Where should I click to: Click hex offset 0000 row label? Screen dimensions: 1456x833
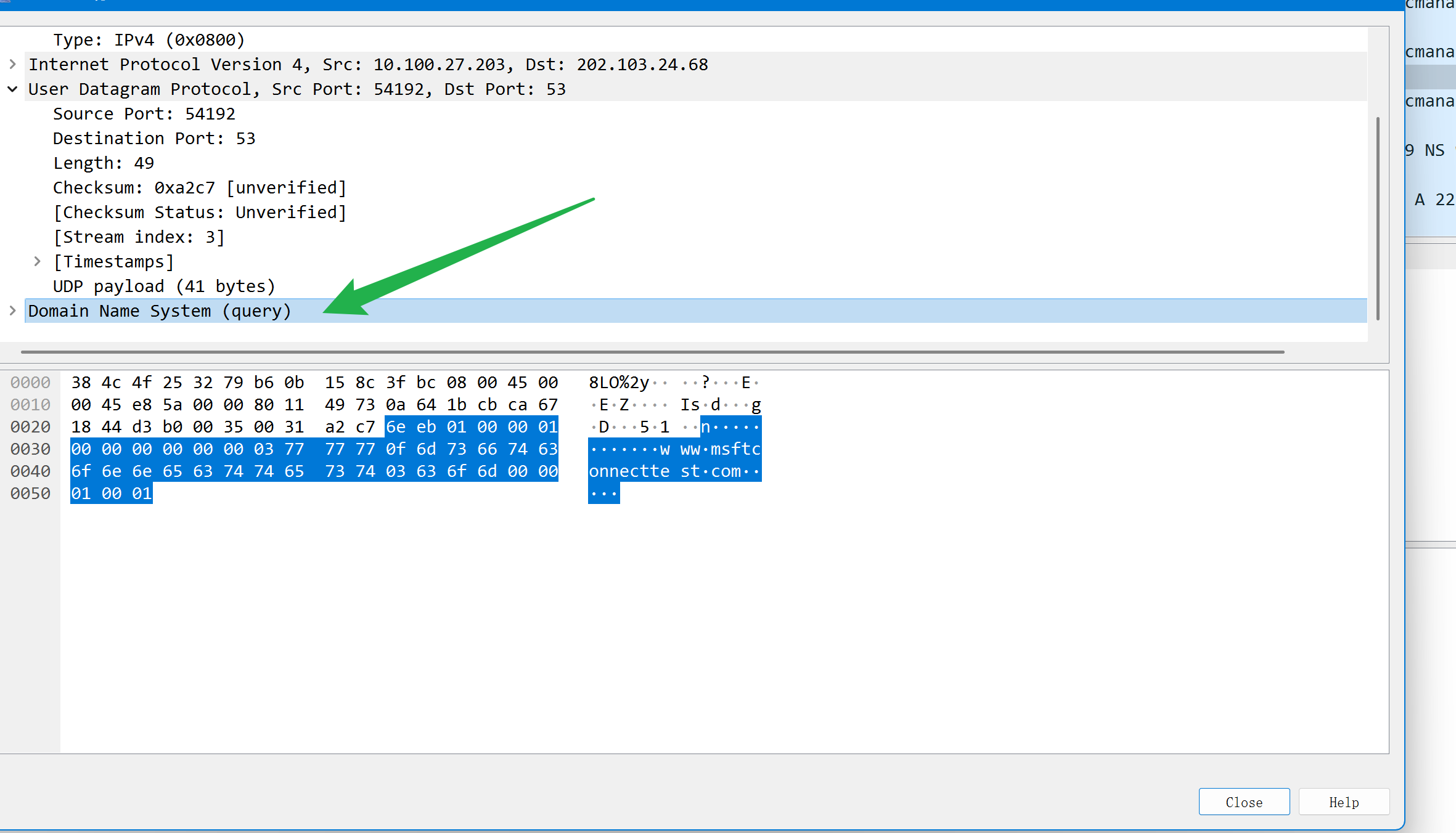click(x=30, y=383)
